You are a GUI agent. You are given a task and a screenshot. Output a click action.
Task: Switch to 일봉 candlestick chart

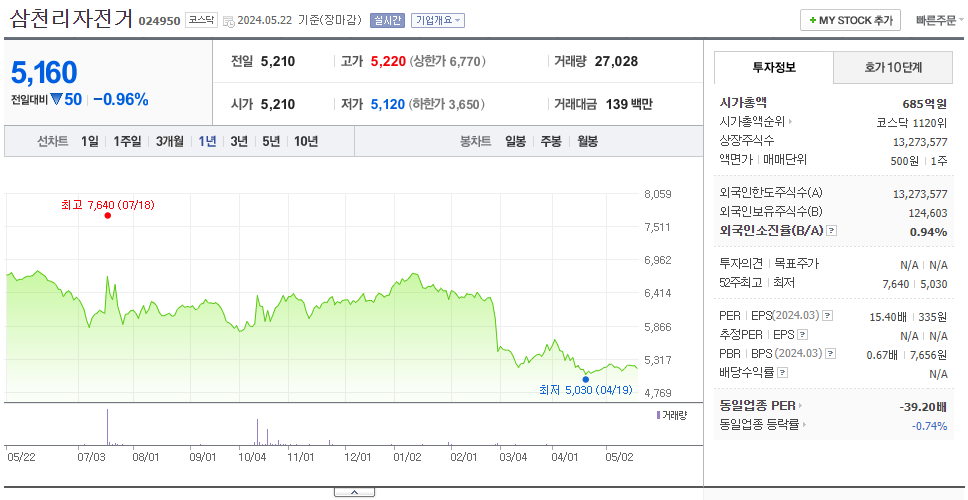[515, 141]
